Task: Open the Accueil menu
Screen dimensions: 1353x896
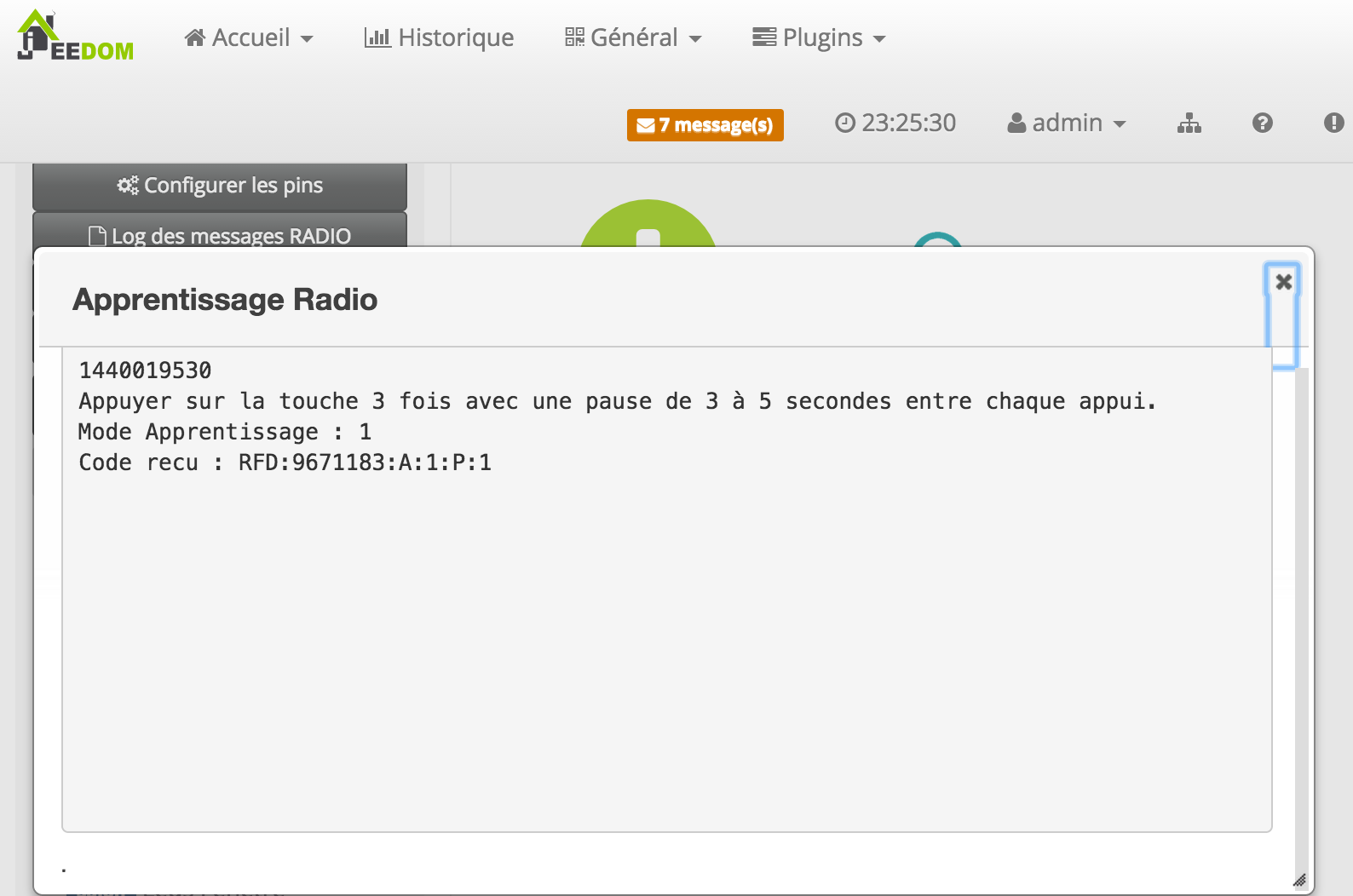Action: click(249, 37)
